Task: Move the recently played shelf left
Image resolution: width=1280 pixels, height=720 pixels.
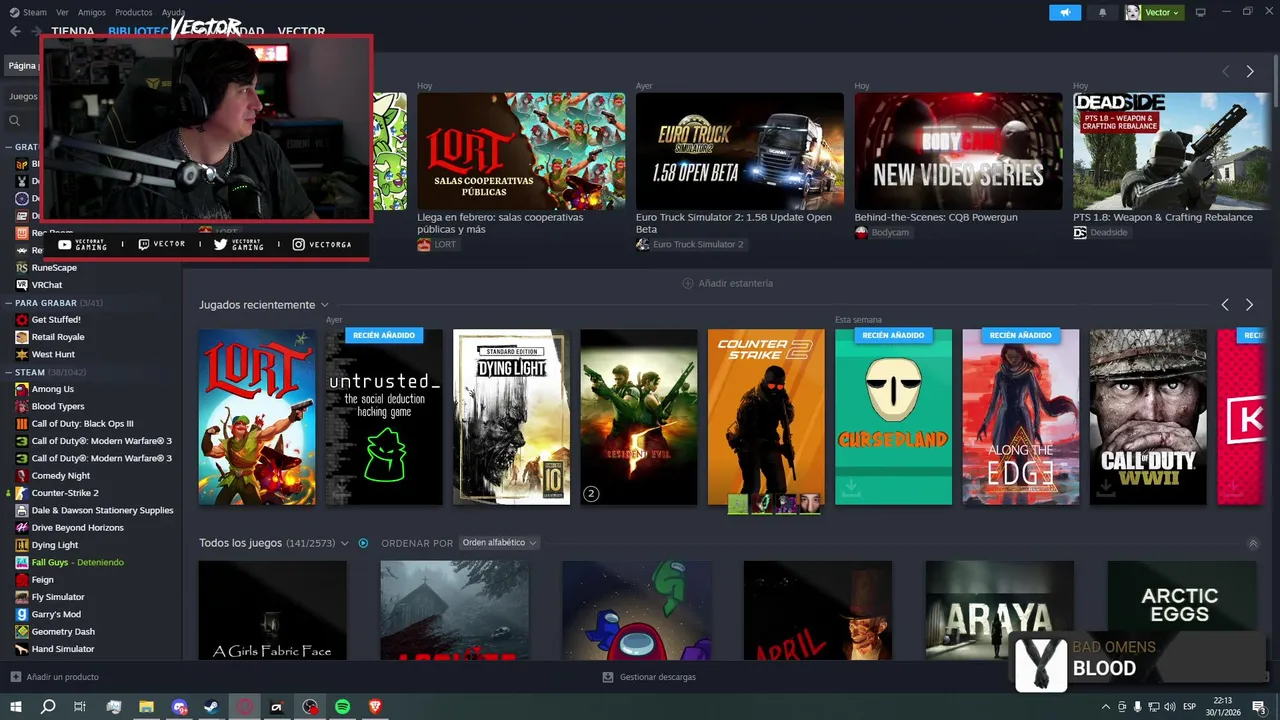Action: tap(1225, 304)
